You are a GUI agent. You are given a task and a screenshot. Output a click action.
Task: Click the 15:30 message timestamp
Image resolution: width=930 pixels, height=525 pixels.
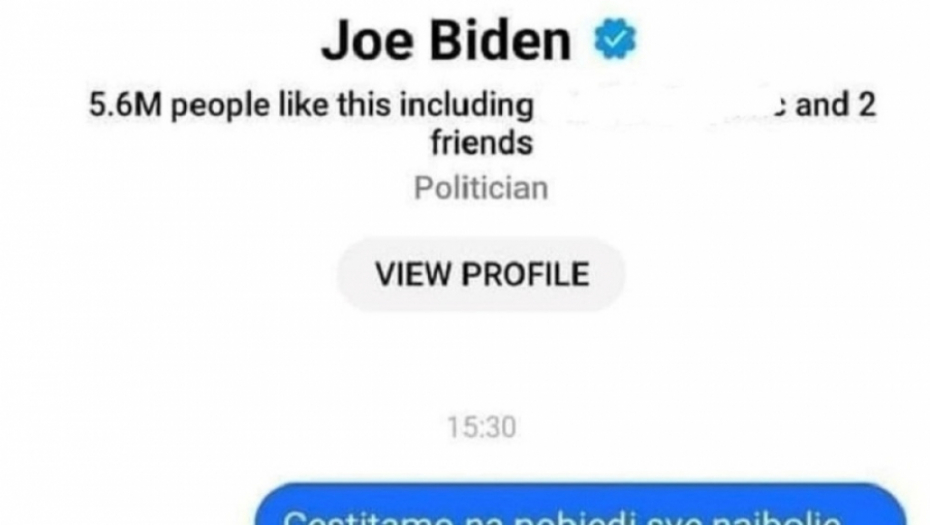[482, 427]
